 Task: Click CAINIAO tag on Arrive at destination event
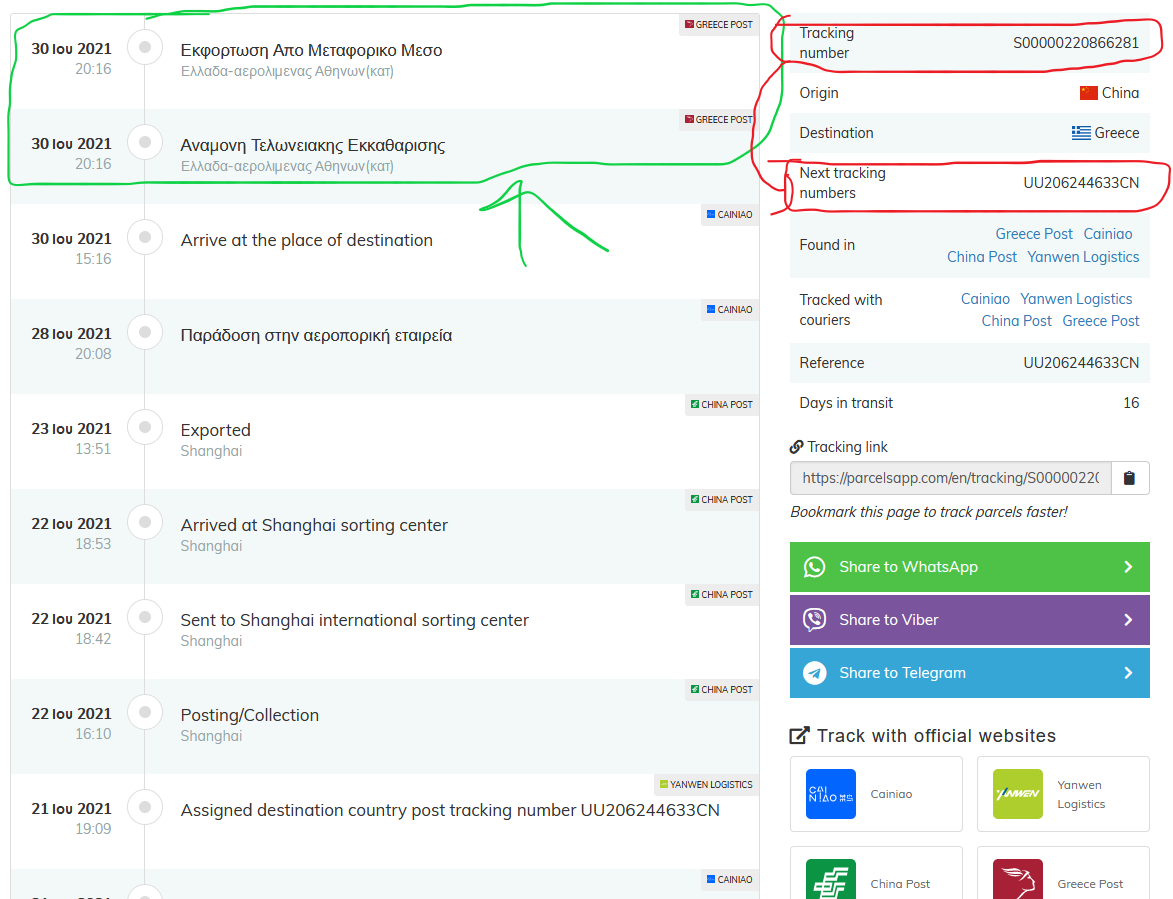pos(730,215)
